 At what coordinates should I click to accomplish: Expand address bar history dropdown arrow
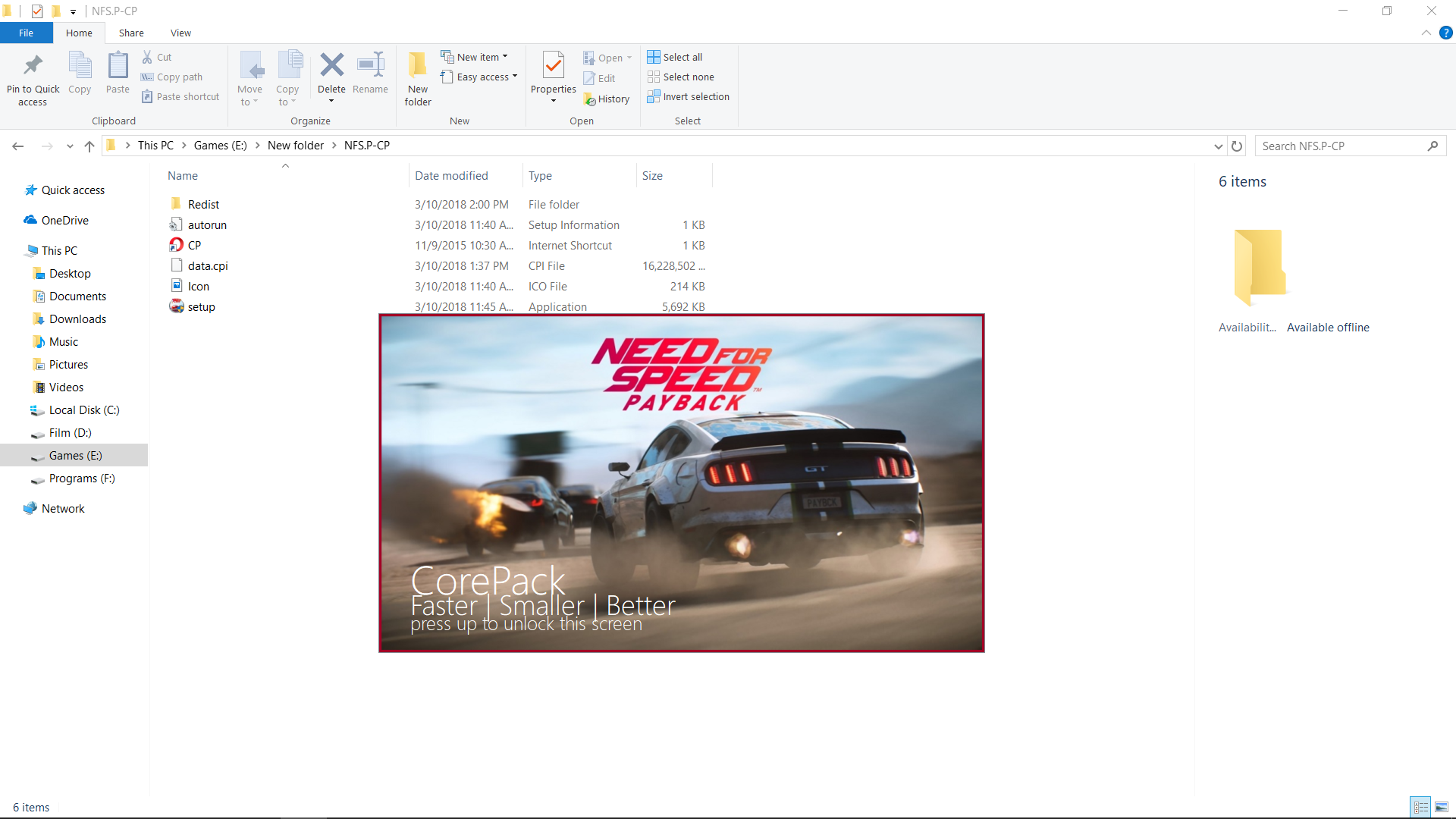coord(1218,146)
